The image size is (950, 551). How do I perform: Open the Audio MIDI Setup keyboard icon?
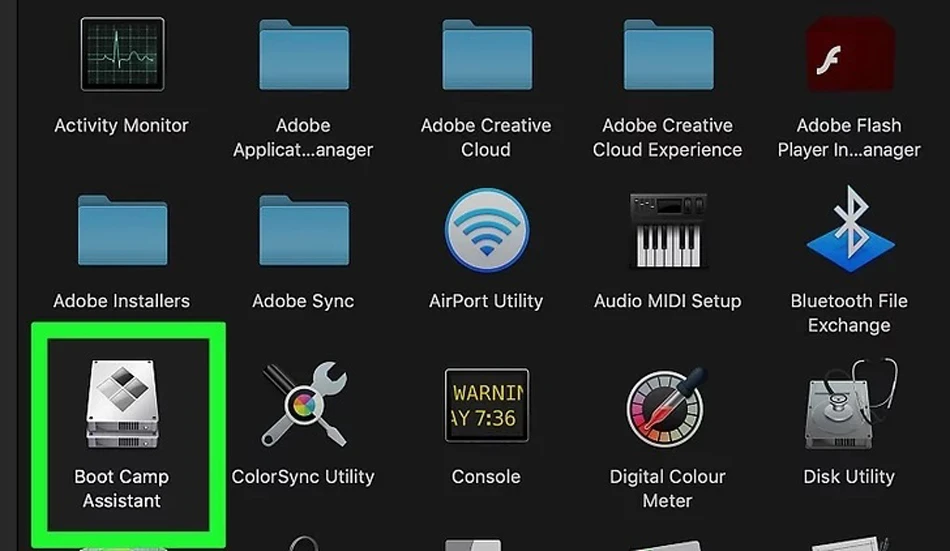(x=668, y=230)
